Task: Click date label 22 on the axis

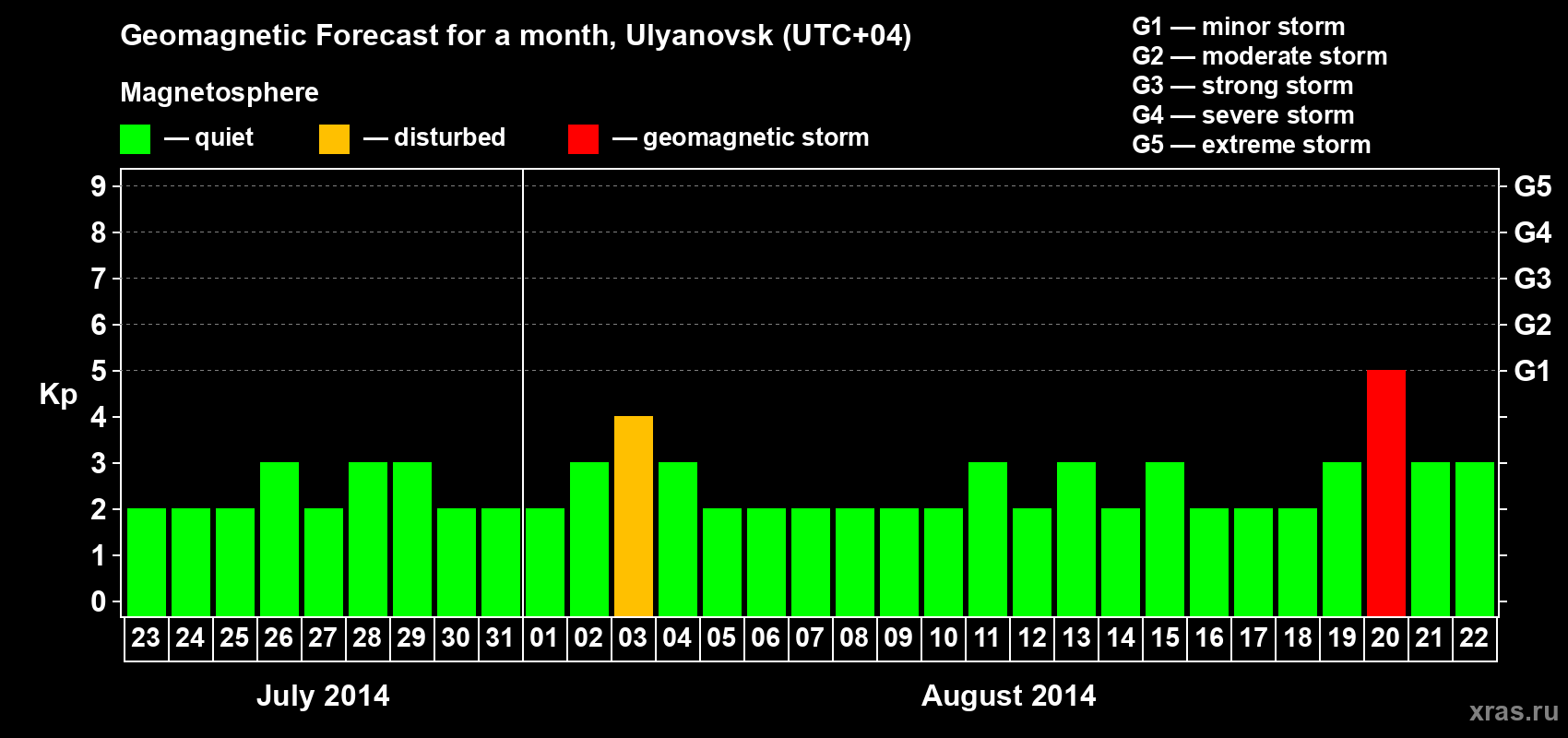Action: 1474,637
